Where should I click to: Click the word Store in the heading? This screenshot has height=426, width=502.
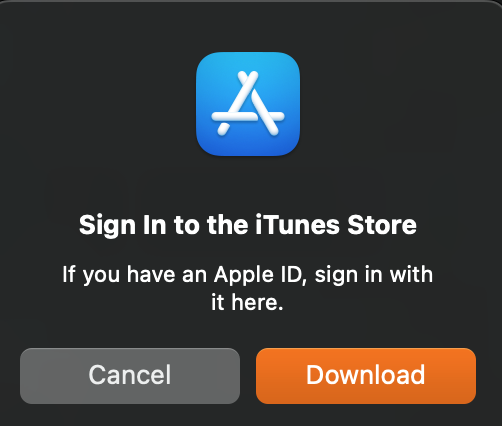click(382, 225)
